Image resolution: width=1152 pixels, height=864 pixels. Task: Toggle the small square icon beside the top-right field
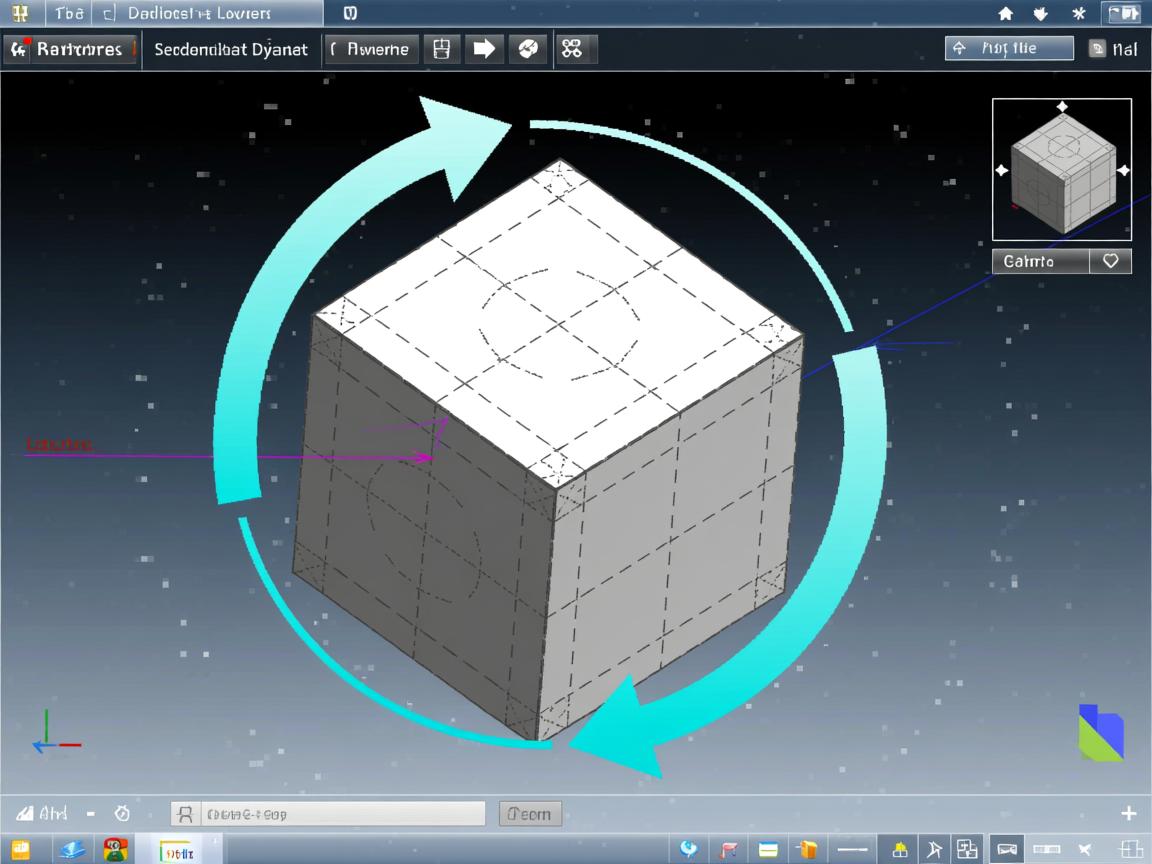[1097, 49]
